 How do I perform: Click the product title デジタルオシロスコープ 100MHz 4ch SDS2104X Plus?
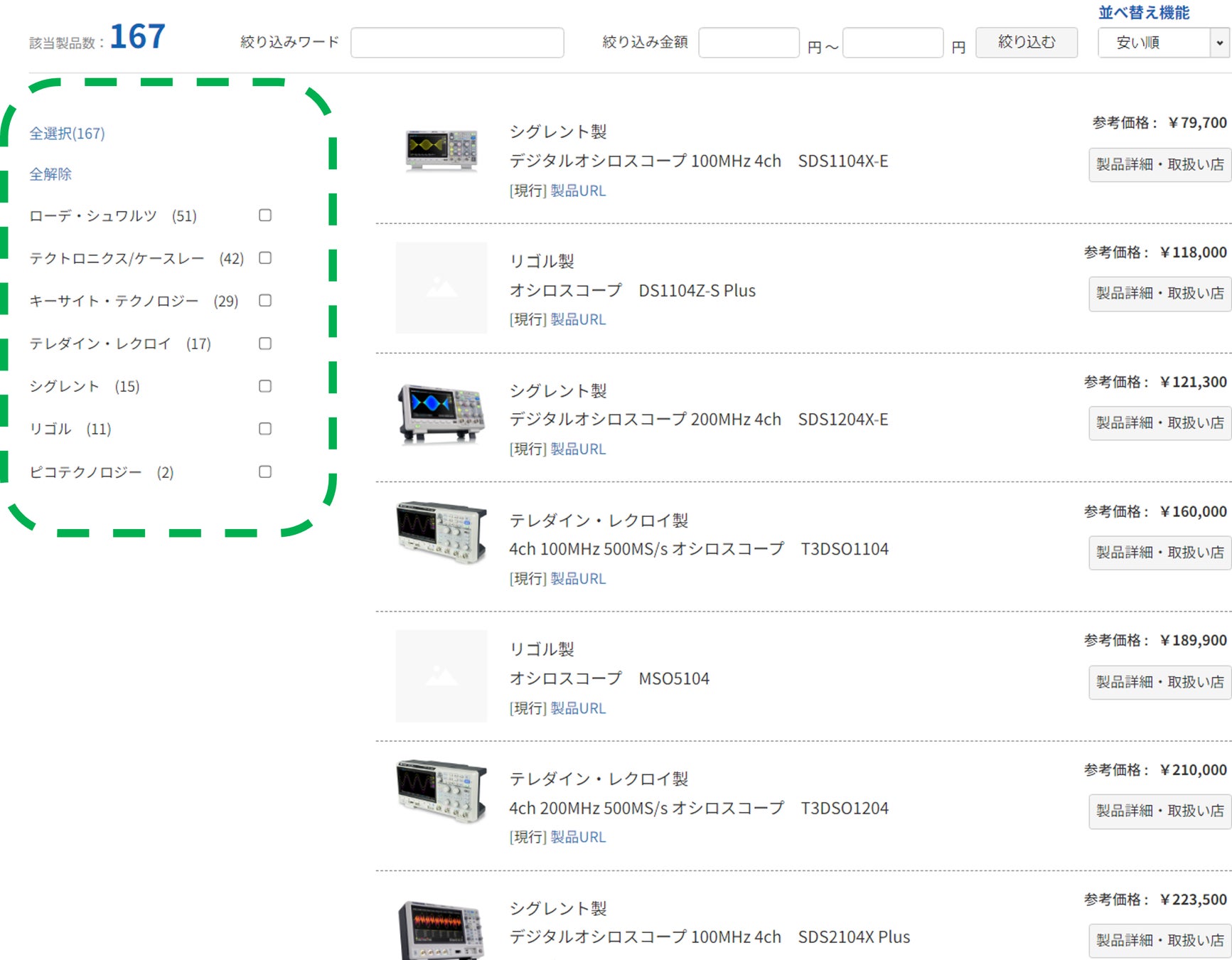click(709, 937)
